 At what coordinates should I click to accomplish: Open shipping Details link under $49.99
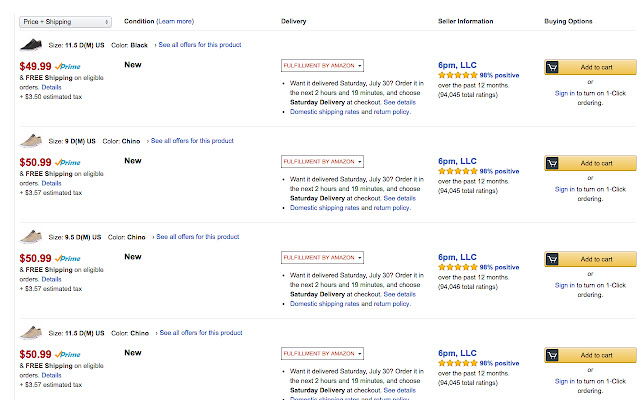pos(51,87)
